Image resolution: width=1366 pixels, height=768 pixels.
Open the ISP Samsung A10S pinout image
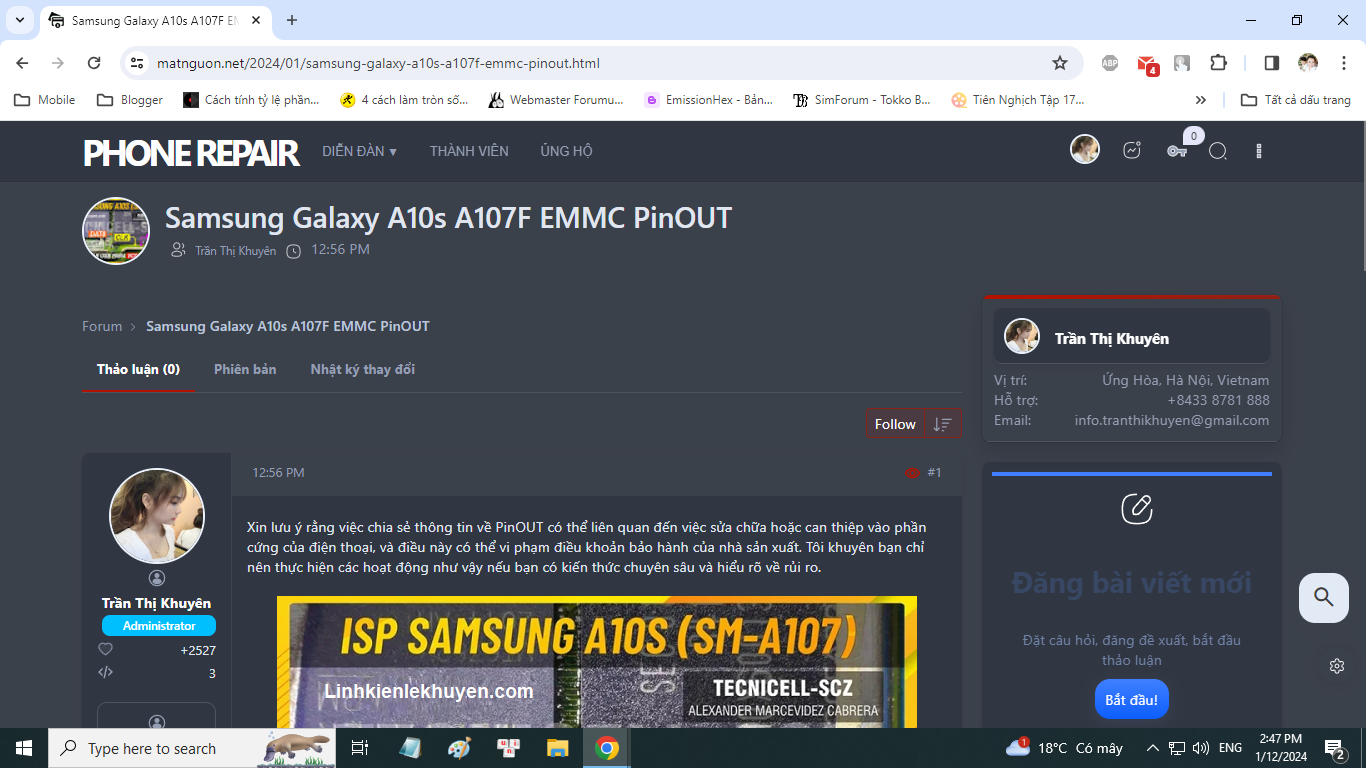(597, 662)
